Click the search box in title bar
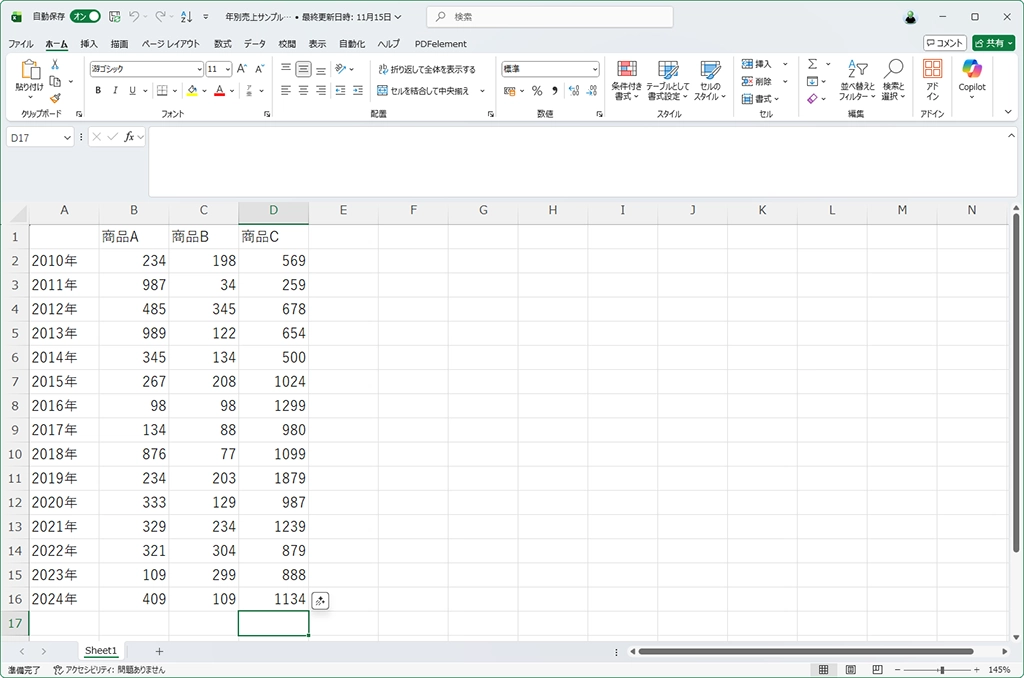 click(550, 17)
